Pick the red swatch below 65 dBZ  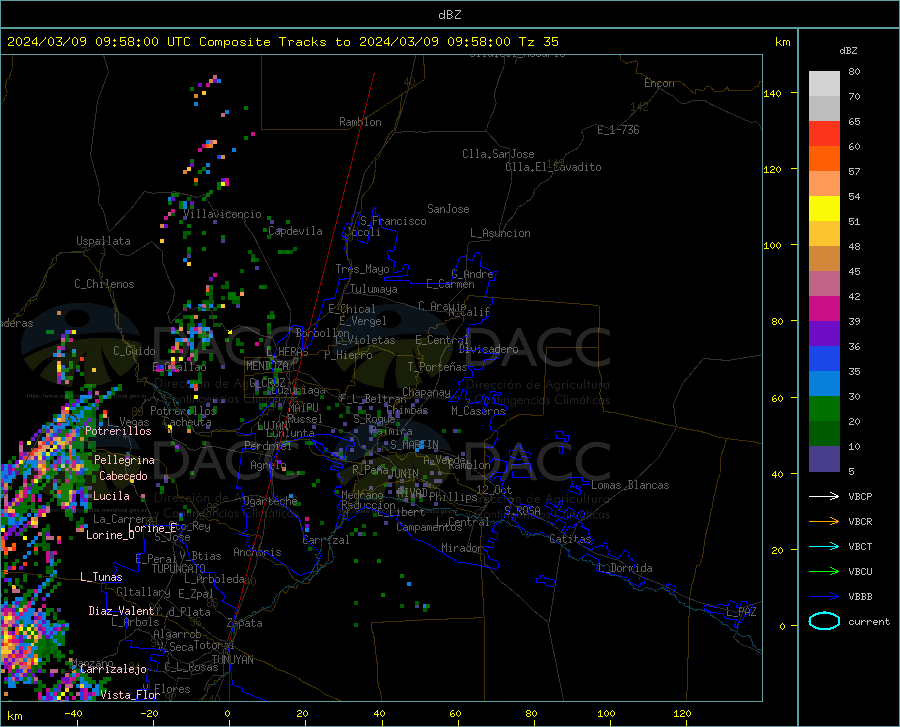824,134
